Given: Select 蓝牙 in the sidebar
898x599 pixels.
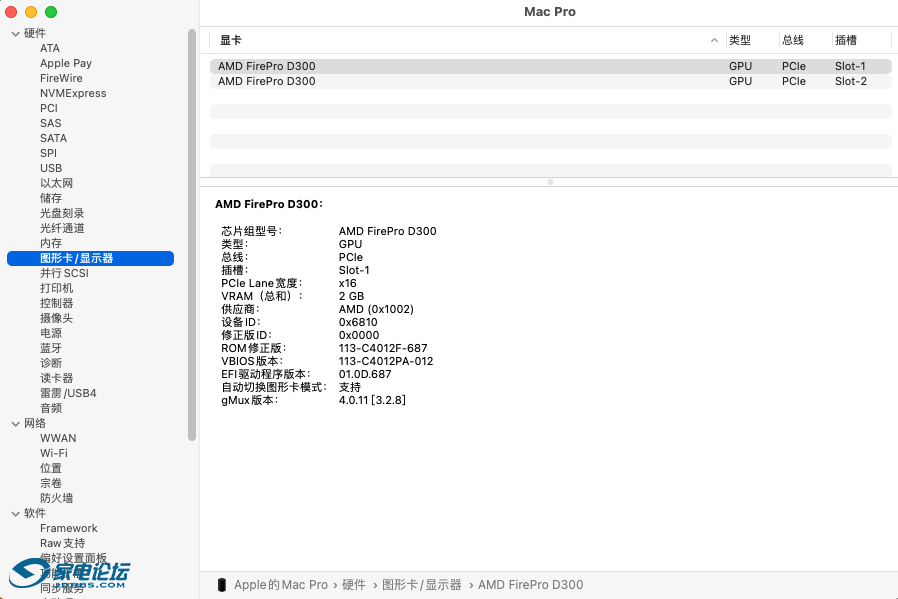Looking at the screenshot, I should coord(51,348).
